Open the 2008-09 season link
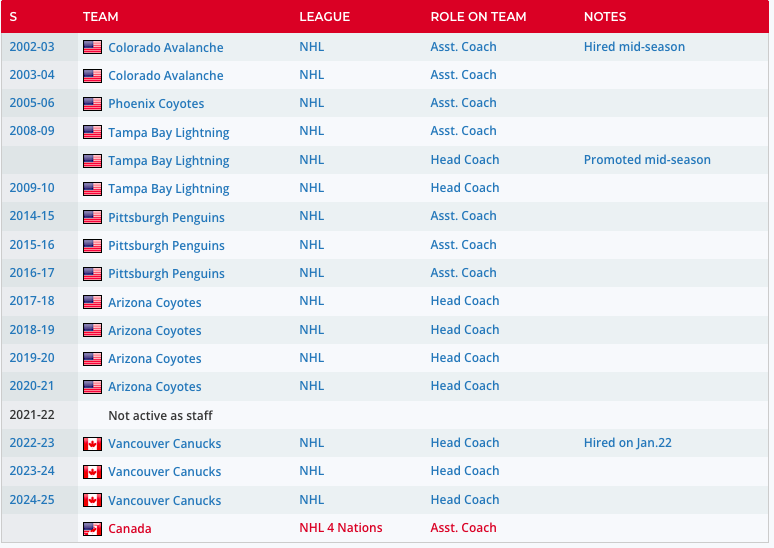This screenshot has height=548, width=774. pyautogui.click(x=32, y=131)
